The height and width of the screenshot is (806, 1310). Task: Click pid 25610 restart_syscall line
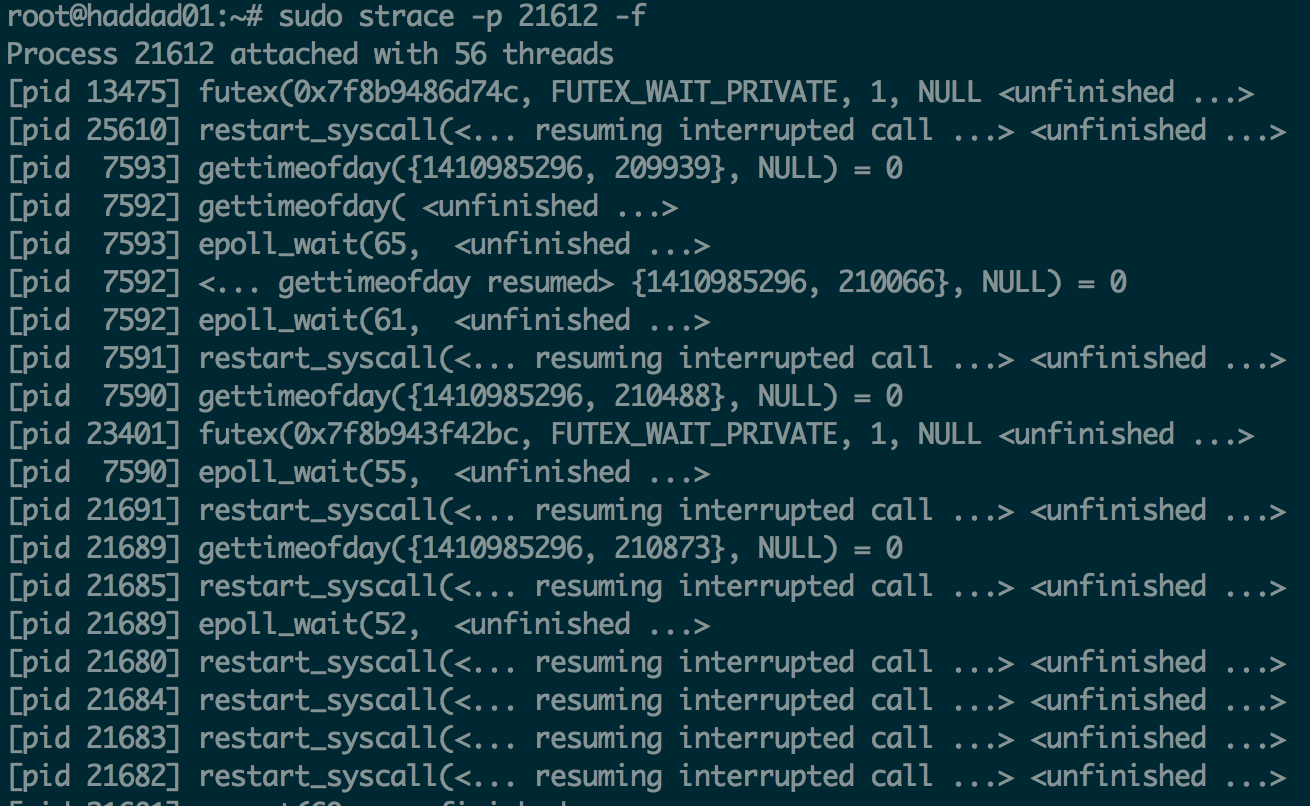[x=646, y=130]
